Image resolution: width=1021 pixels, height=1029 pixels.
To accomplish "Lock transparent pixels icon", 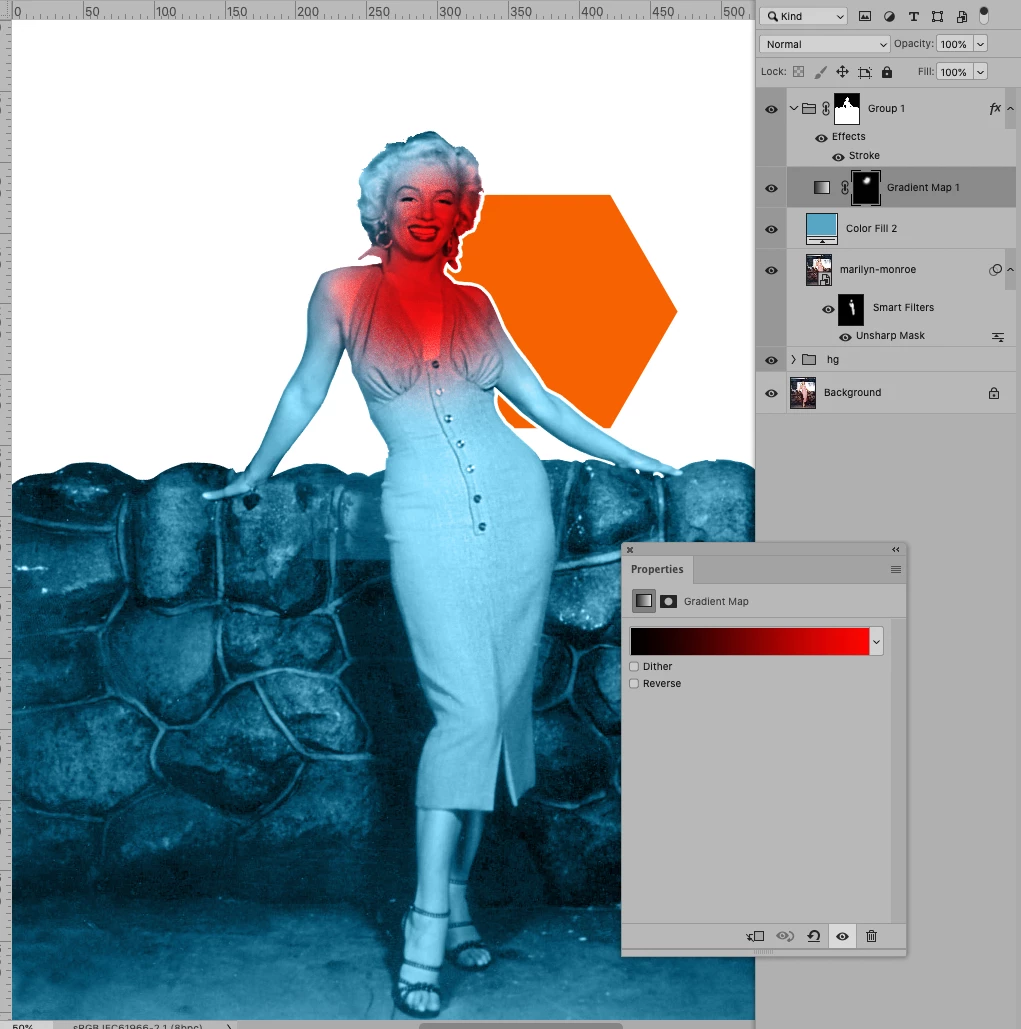I will tap(799, 72).
